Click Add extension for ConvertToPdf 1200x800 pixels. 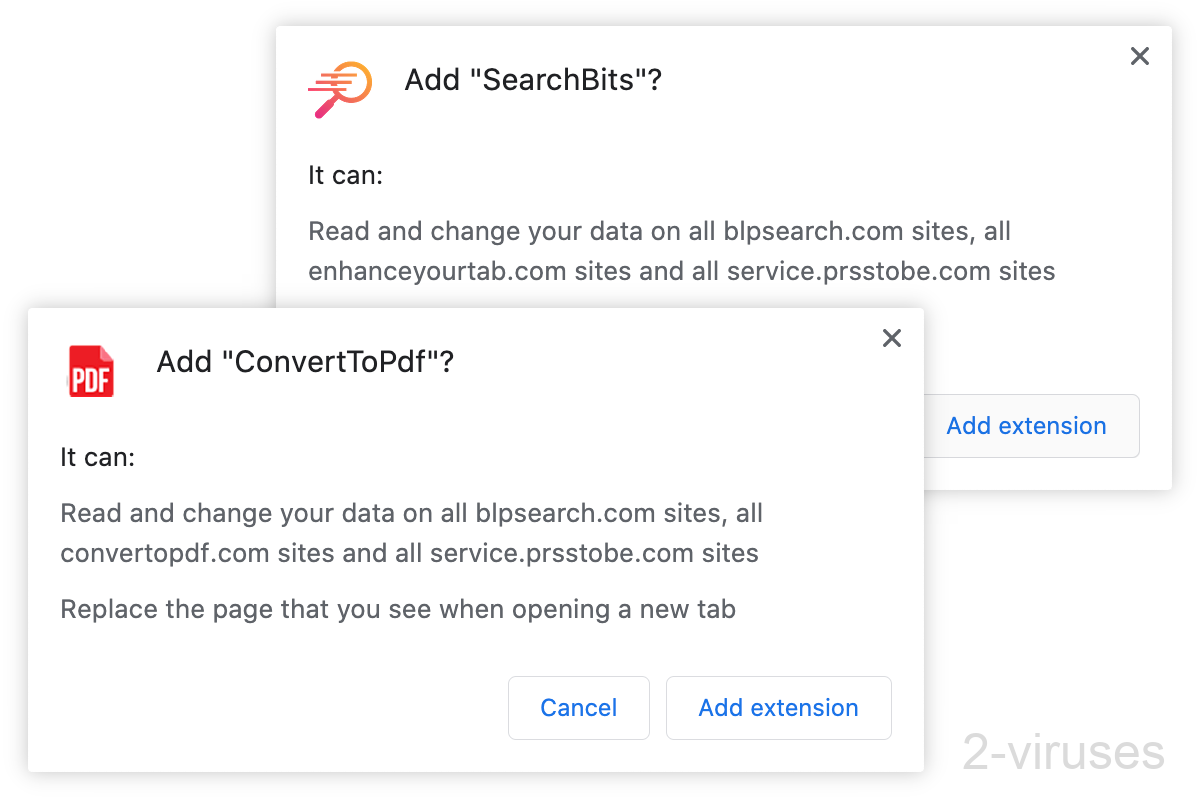[x=778, y=707]
